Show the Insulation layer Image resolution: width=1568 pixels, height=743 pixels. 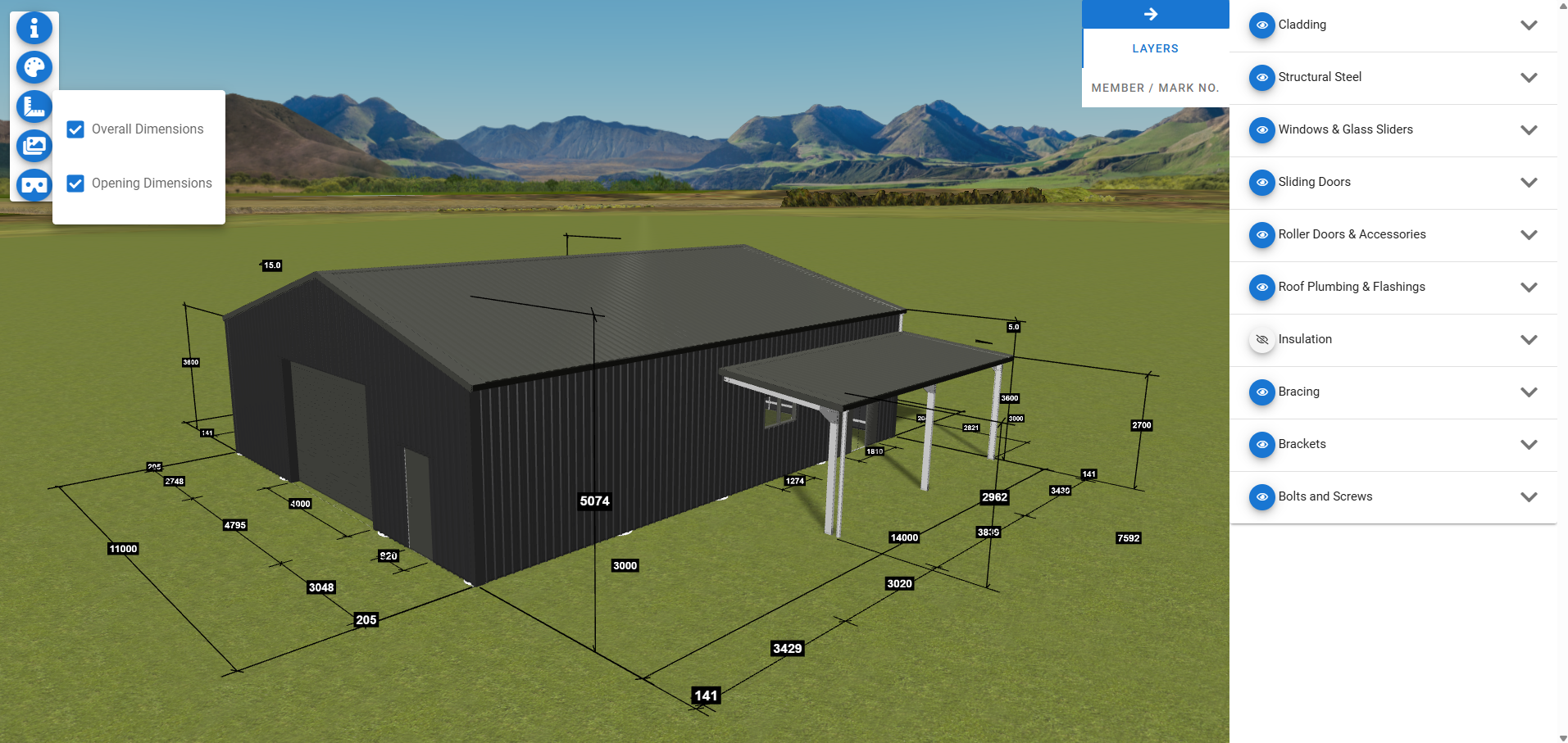click(x=1261, y=340)
